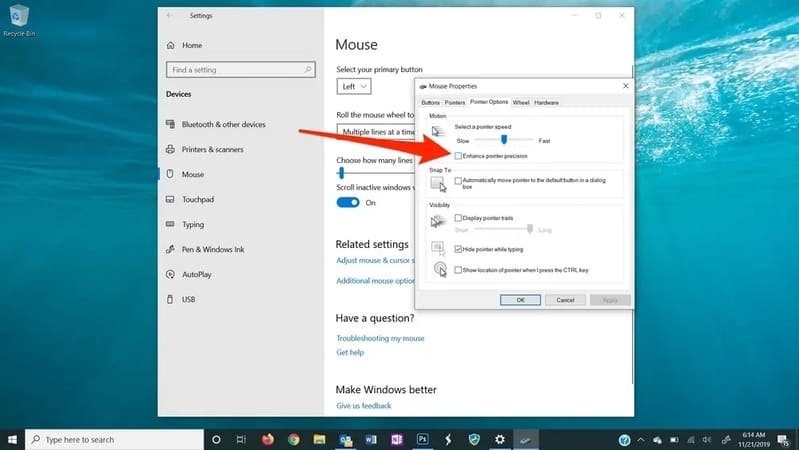Switch to the Pointers tab
This screenshot has height=450, width=799.
pos(455,102)
